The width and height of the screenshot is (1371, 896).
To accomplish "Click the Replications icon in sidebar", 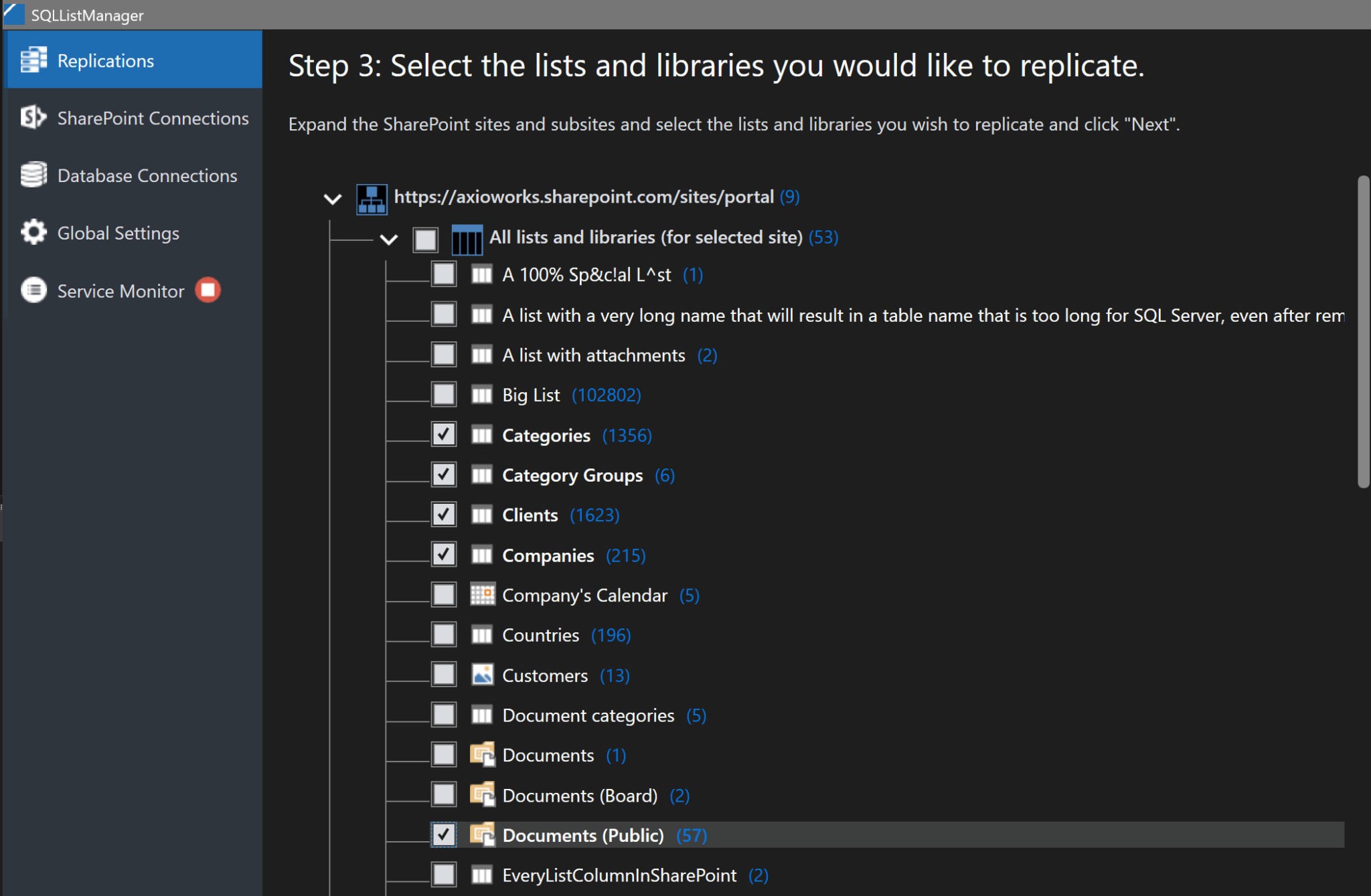I will click(33, 60).
